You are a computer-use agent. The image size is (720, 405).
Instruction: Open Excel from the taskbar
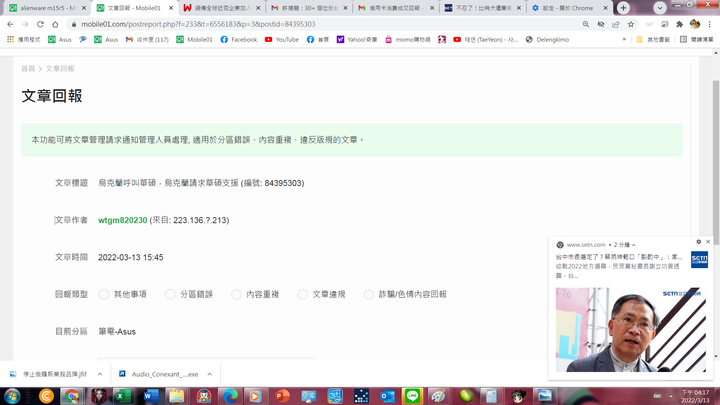click(124, 396)
